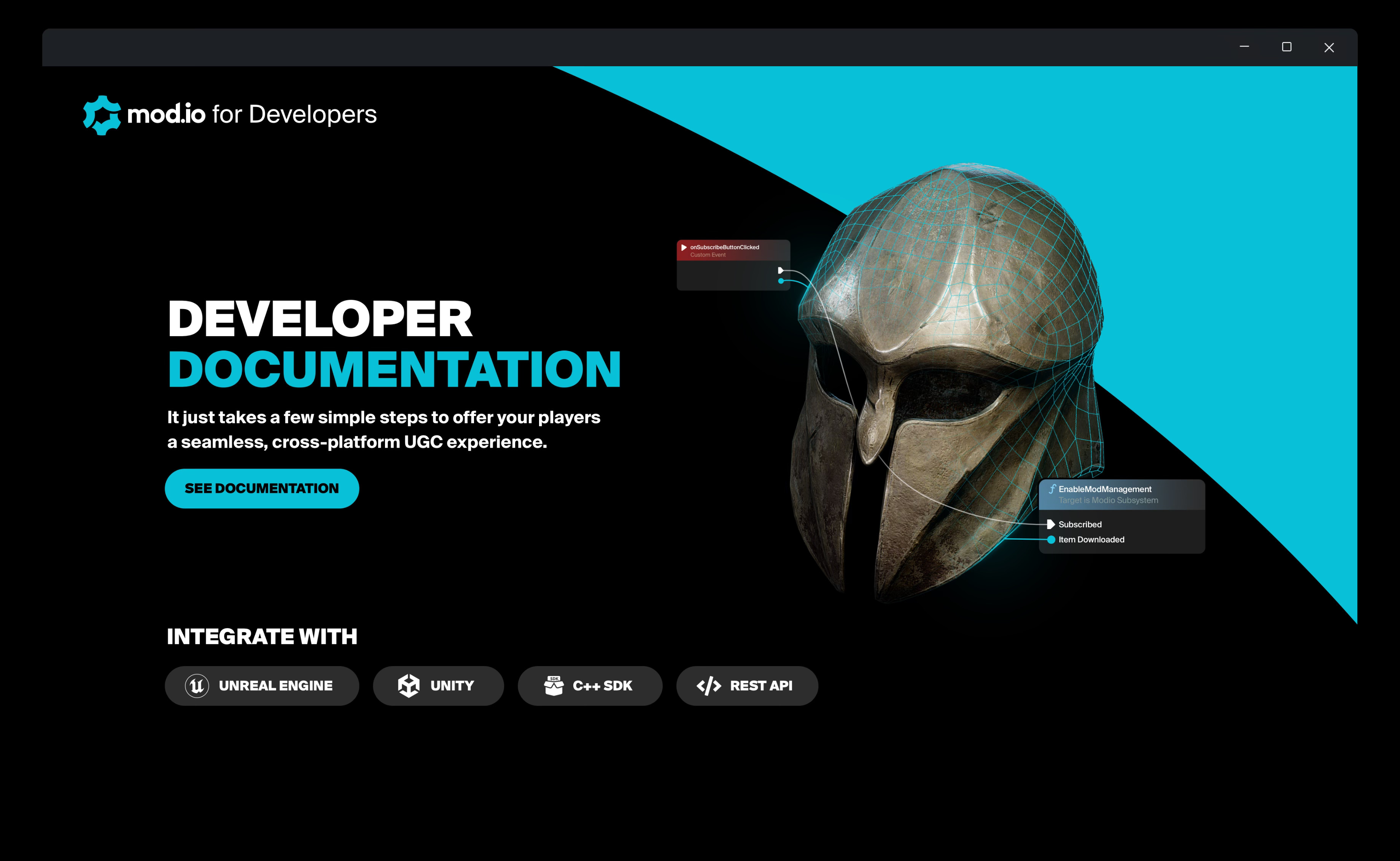Open the REST API integration button

747,686
